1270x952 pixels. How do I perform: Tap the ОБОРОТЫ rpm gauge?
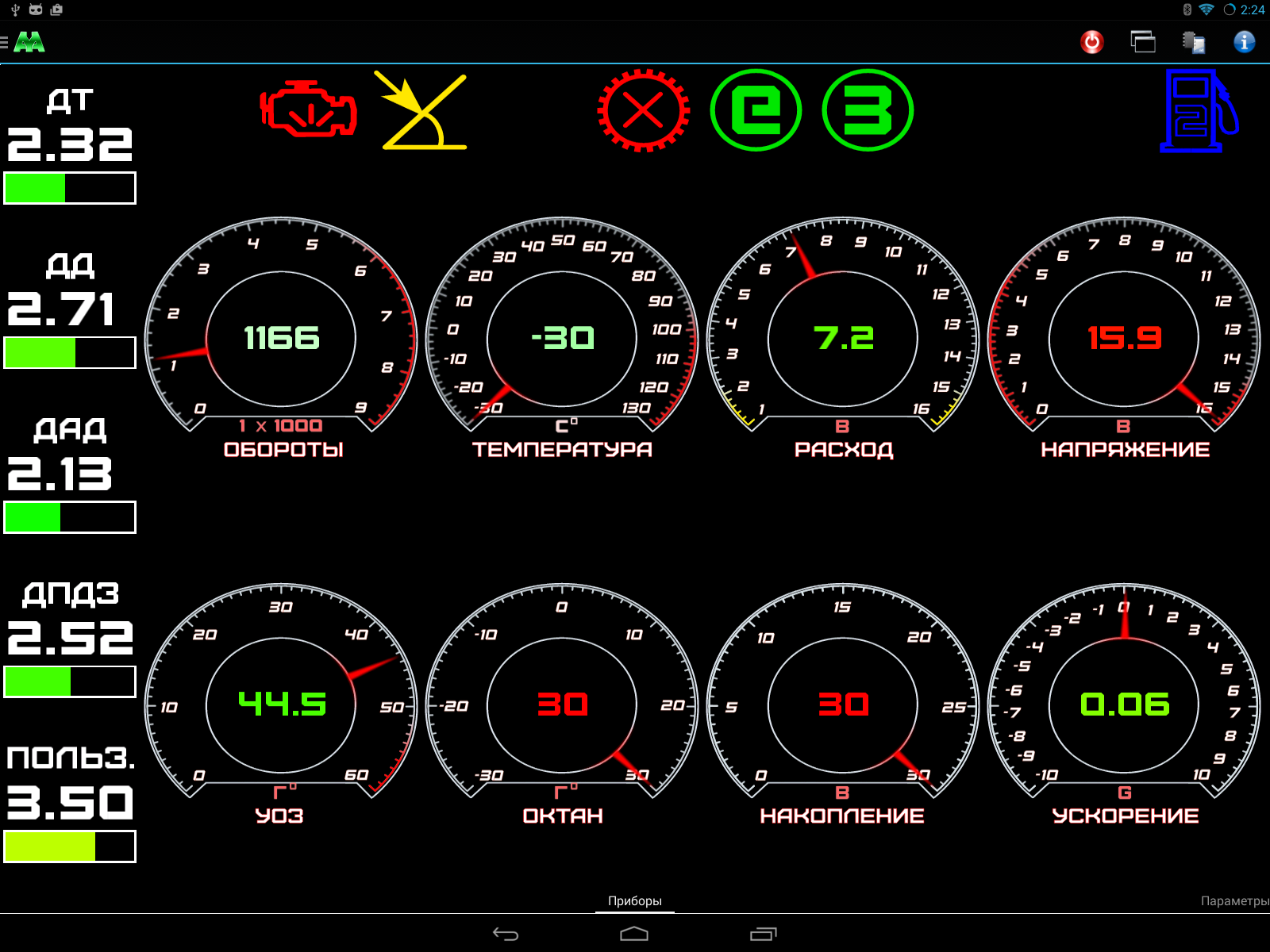(x=281, y=339)
